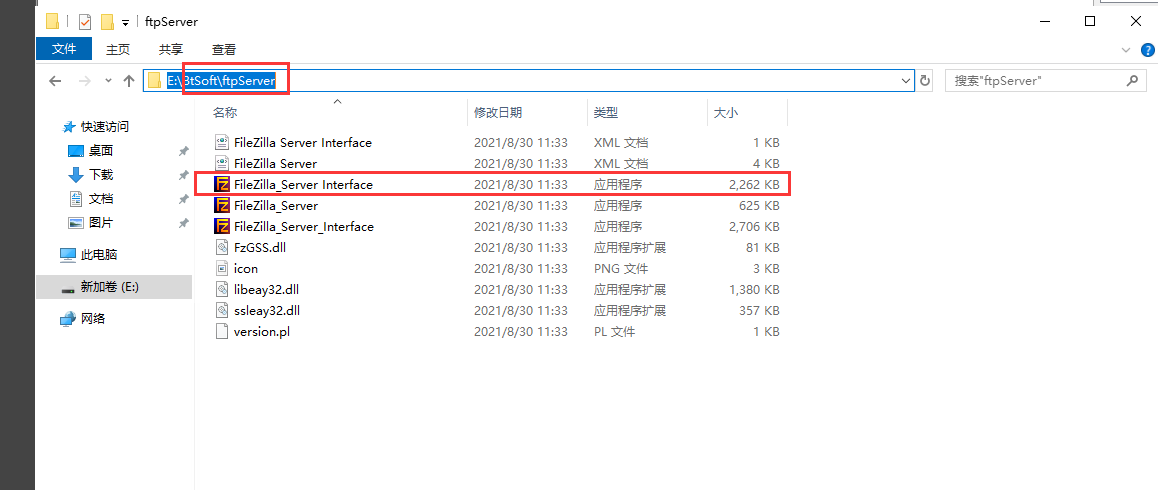
Task: Click the Network icon in sidebar
Action: tap(68, 319)
